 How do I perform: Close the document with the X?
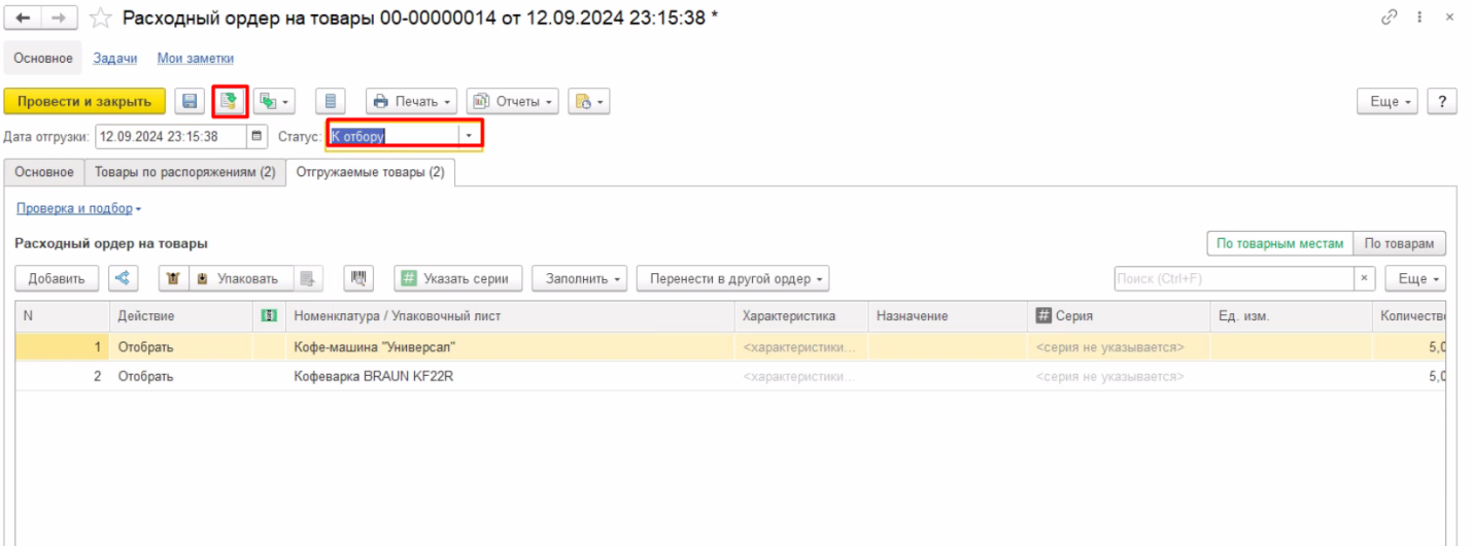(x=1450, y=18)
